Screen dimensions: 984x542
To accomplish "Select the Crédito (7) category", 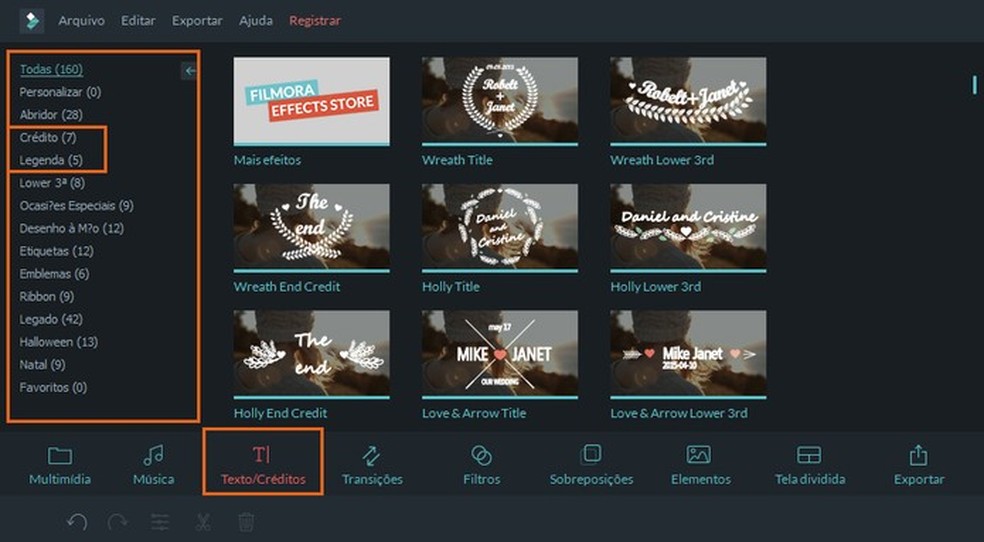I will (48, 137).
